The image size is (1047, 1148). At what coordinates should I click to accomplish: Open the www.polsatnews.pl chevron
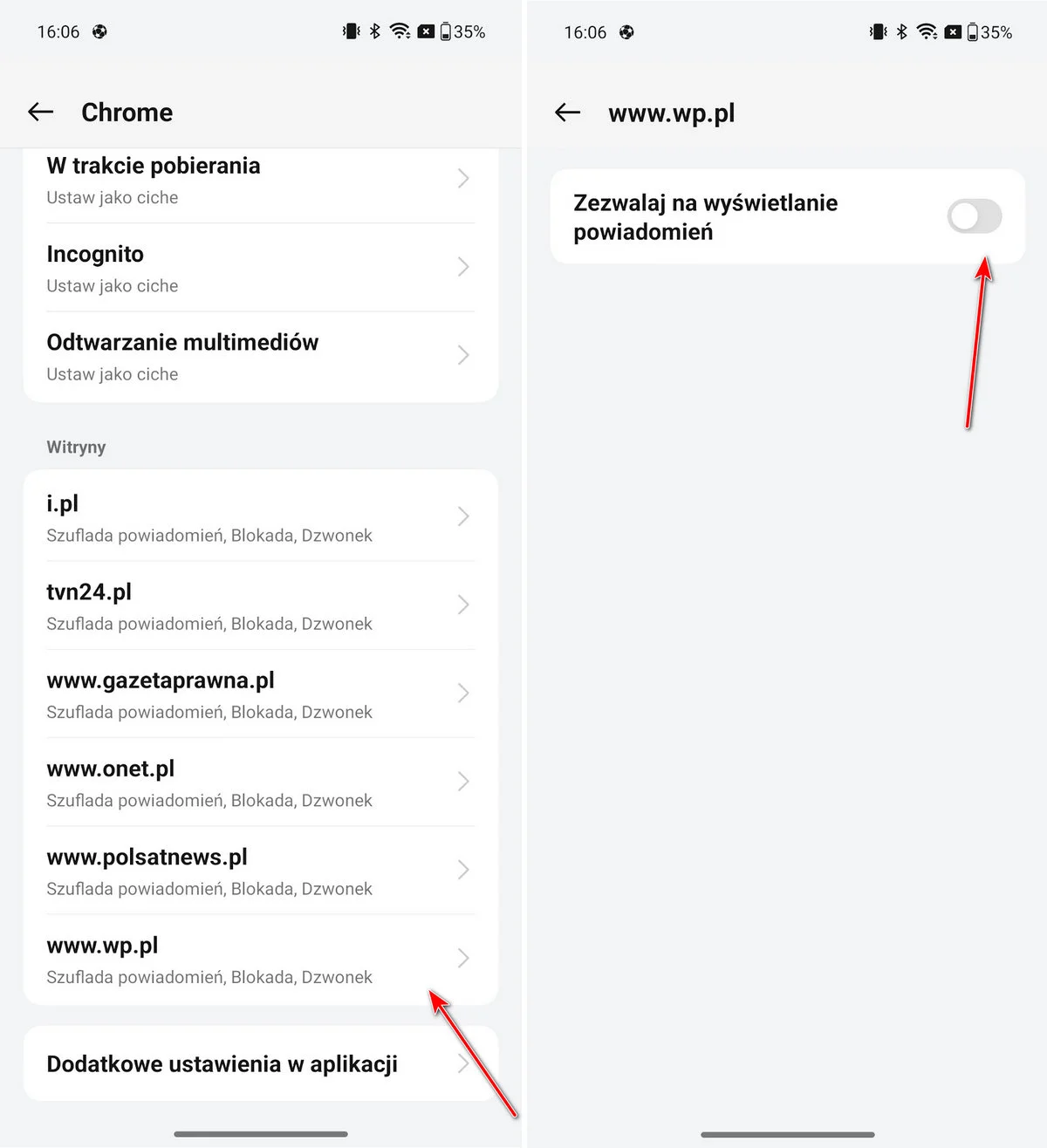click(x=463, y=870)
